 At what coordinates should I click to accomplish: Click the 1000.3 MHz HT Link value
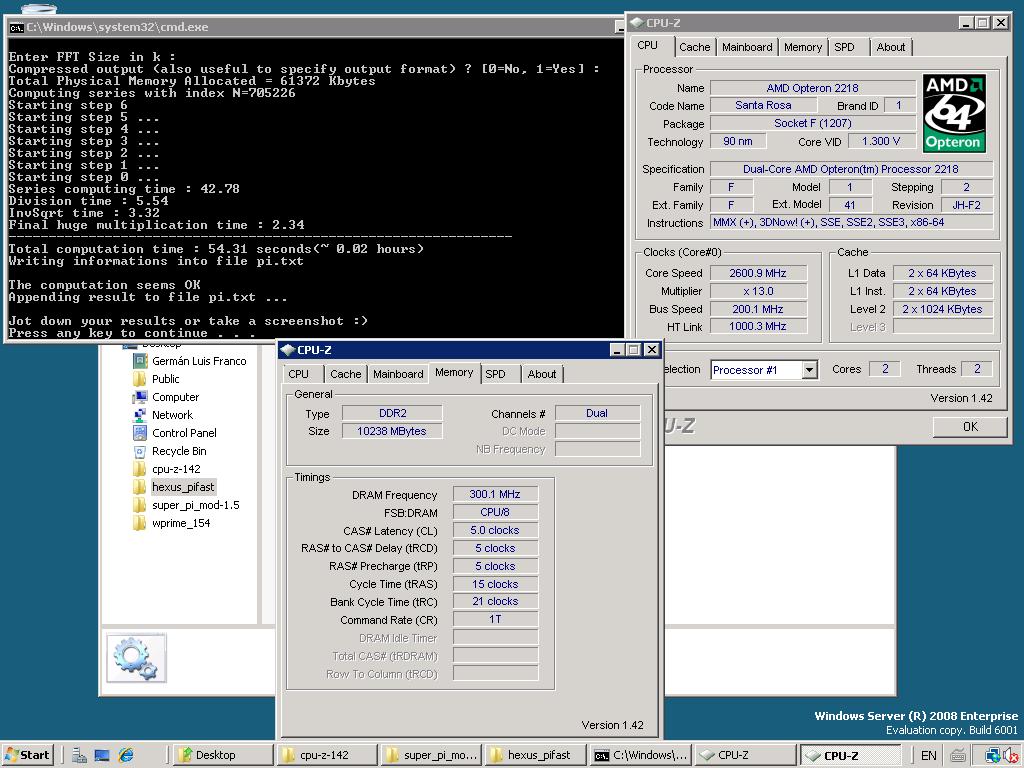[x=758, y=326]
